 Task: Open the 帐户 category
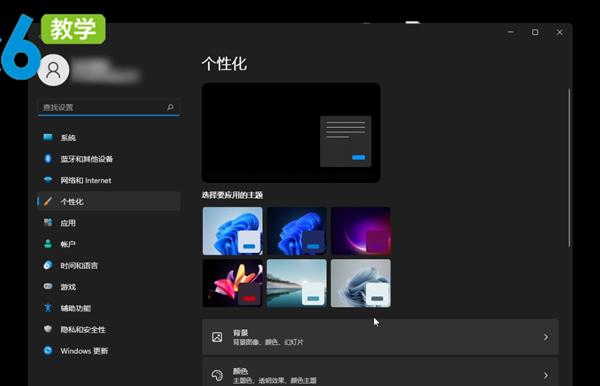click(x=109, y=244)
